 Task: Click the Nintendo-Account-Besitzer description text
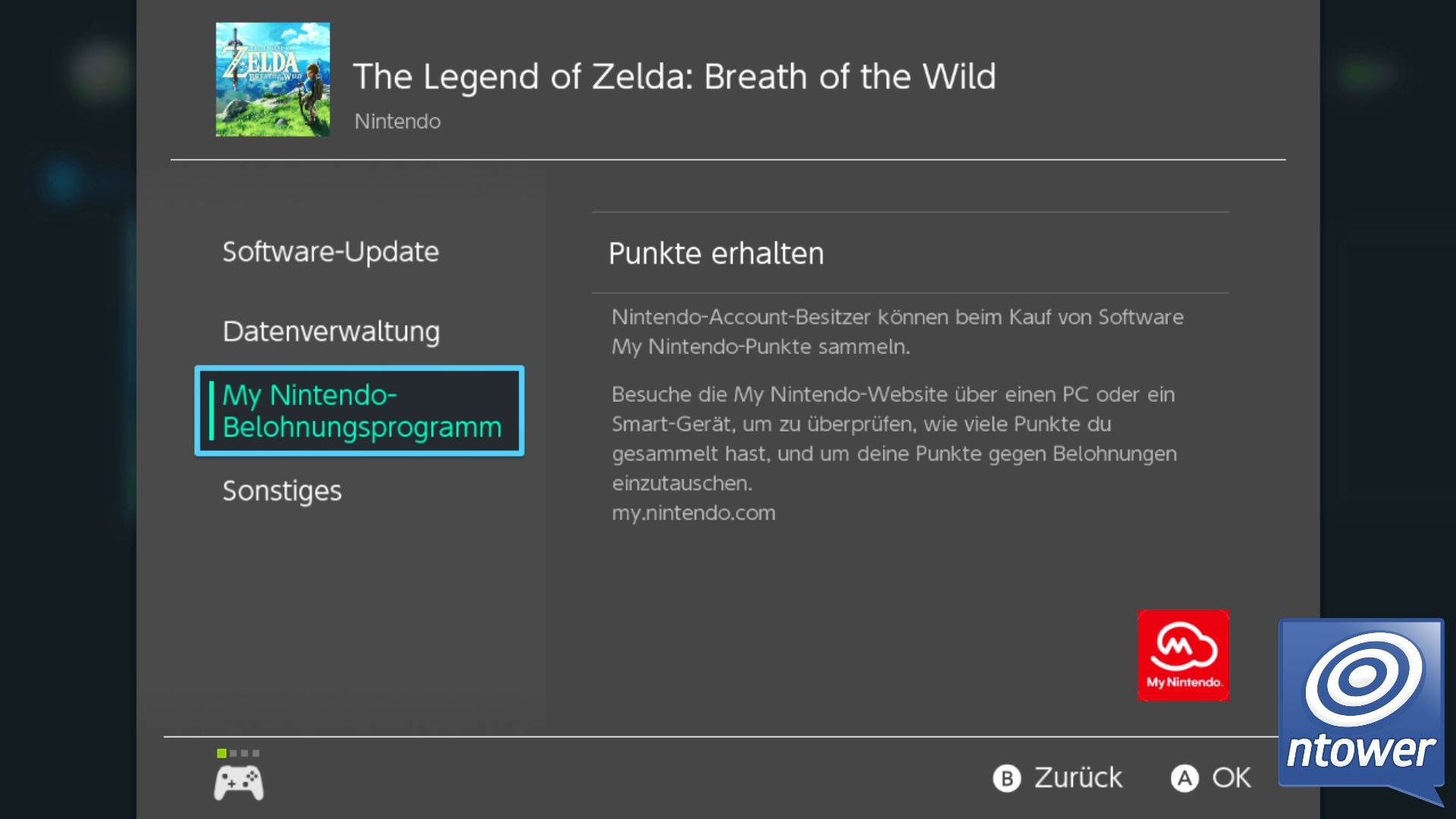point(898,331)
